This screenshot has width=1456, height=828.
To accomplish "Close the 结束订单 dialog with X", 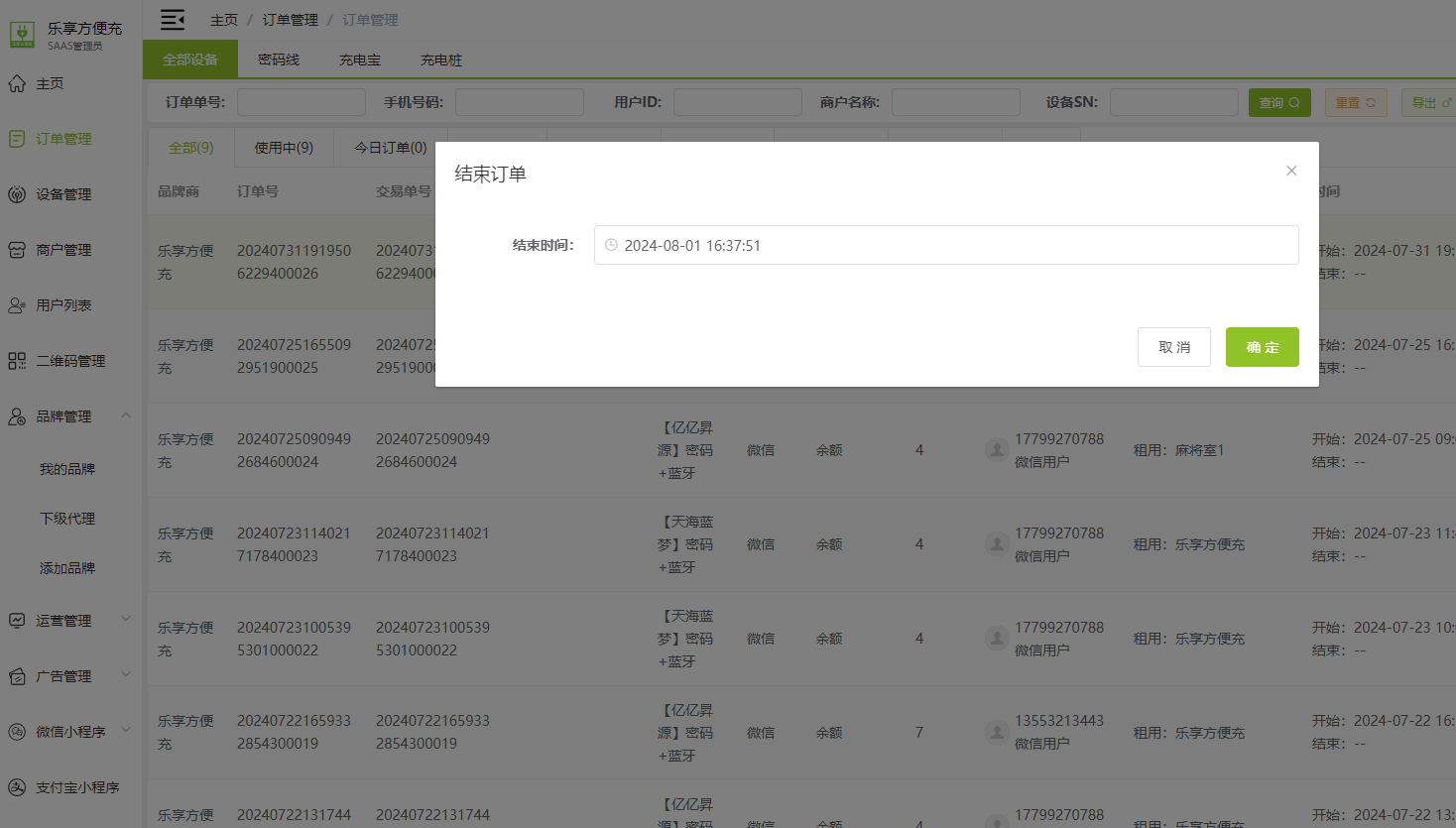I will coord(1291,171).
